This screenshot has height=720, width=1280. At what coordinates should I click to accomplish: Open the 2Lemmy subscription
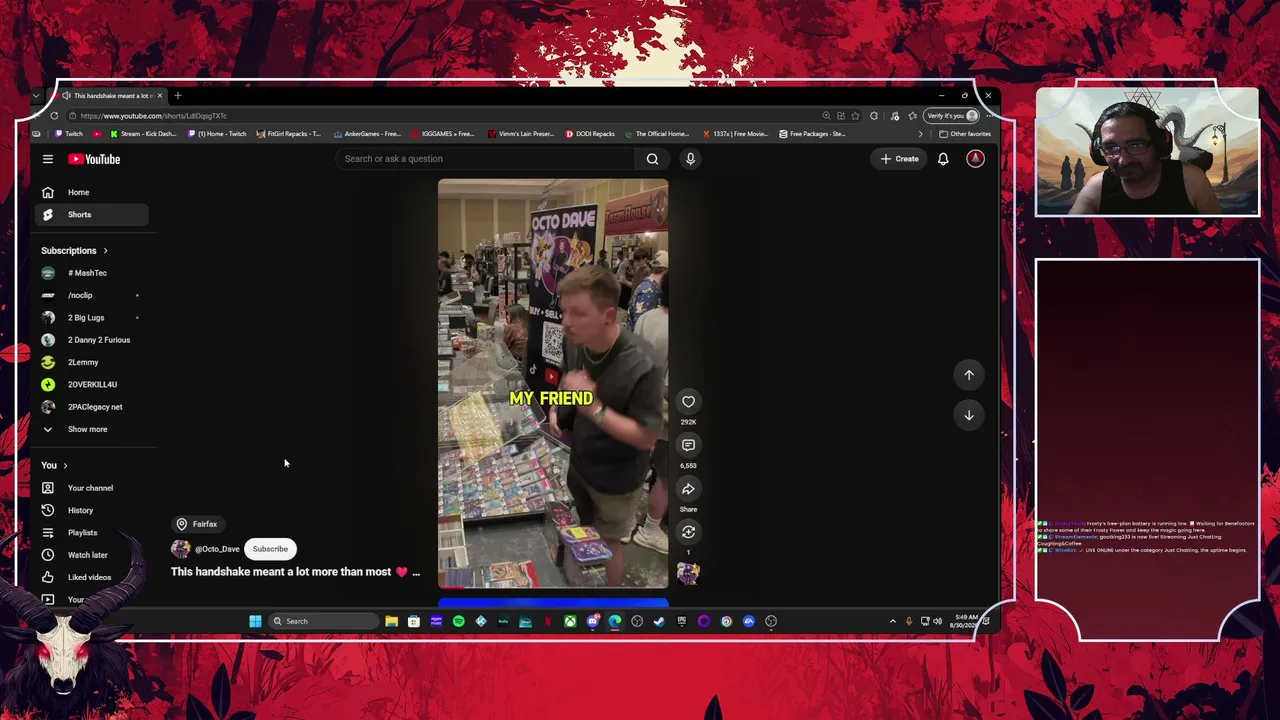[92, 362]
